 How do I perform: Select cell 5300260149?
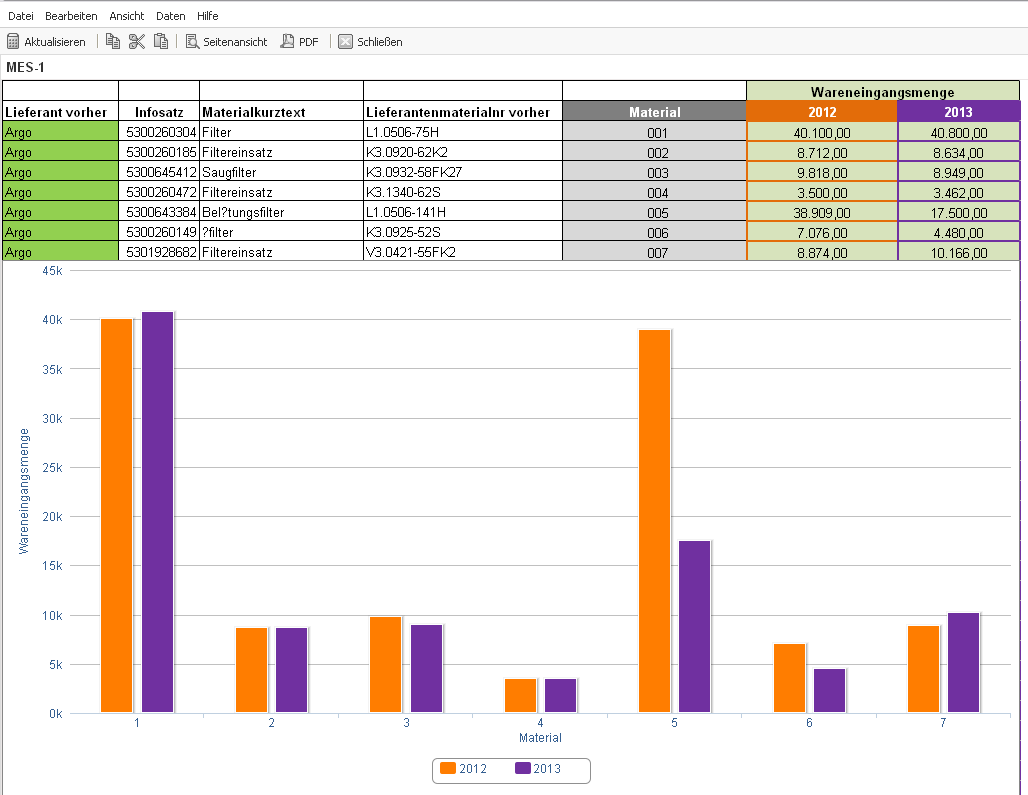[x=159, y=232]
